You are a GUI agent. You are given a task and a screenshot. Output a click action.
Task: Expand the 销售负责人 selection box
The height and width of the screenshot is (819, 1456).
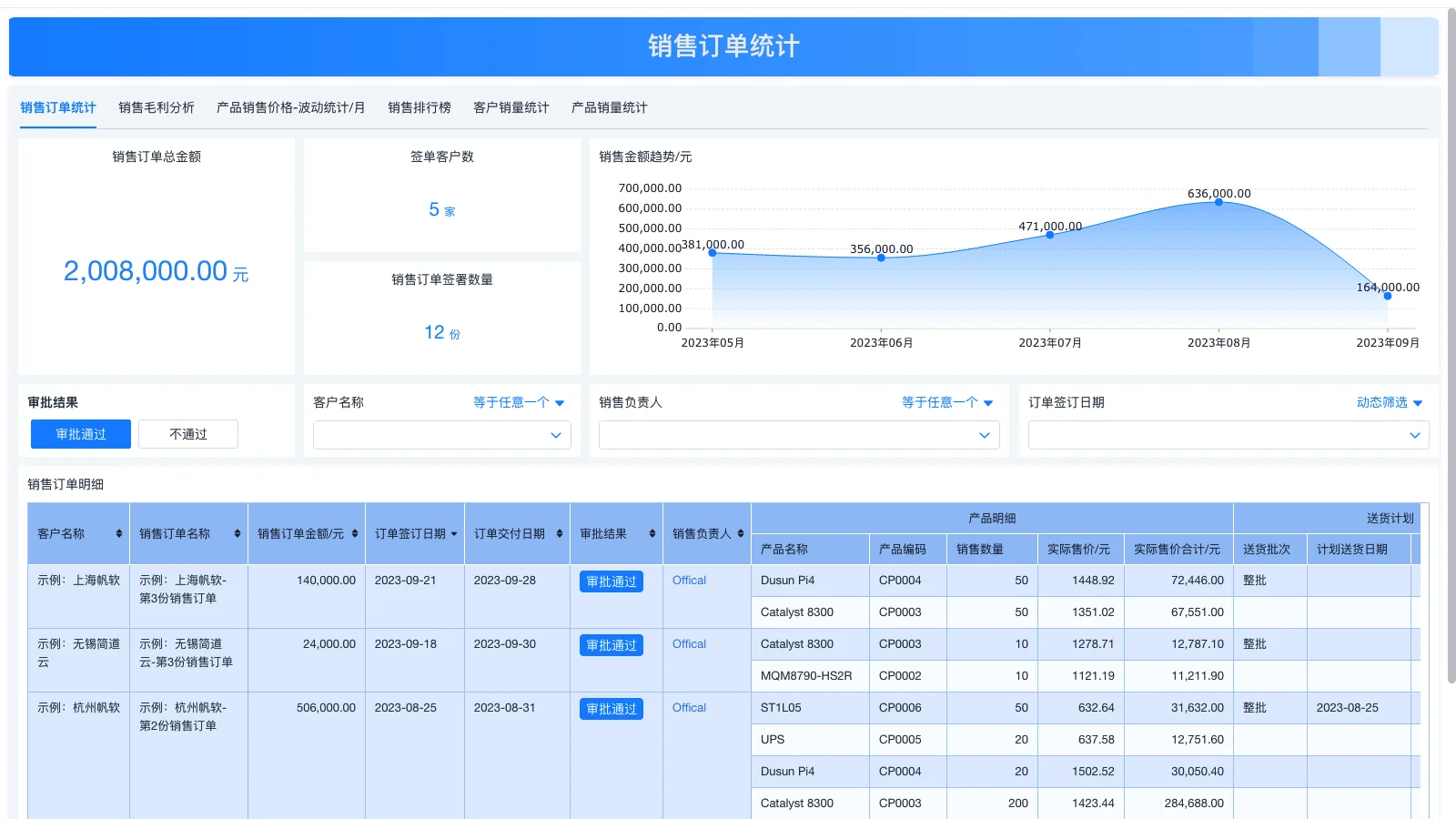tap(799, 435)
